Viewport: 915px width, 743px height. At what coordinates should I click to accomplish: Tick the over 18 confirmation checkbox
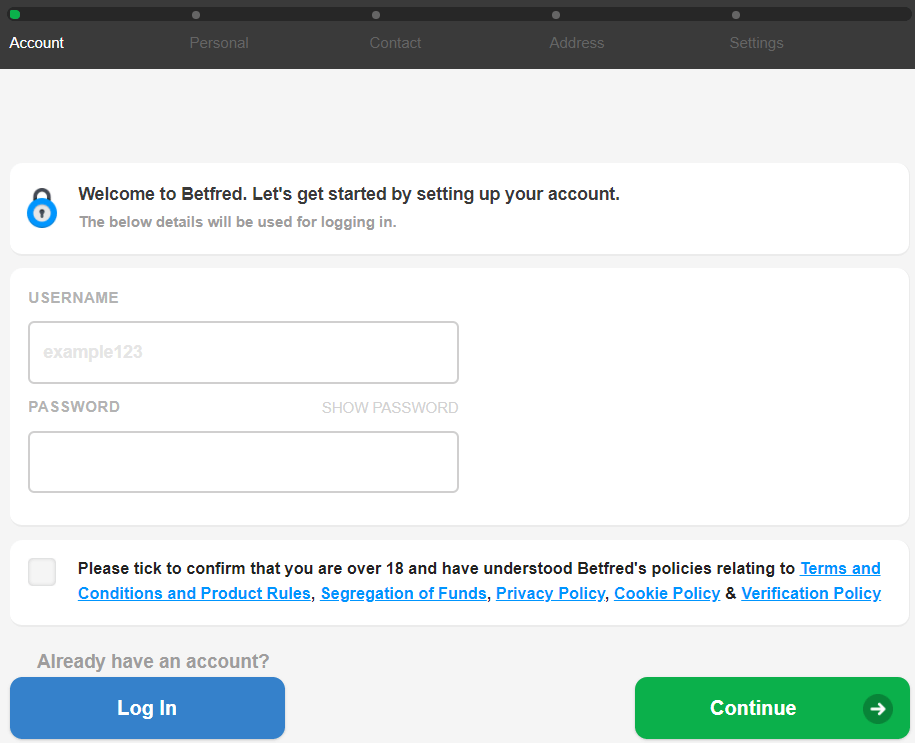[x=42, y=572]
